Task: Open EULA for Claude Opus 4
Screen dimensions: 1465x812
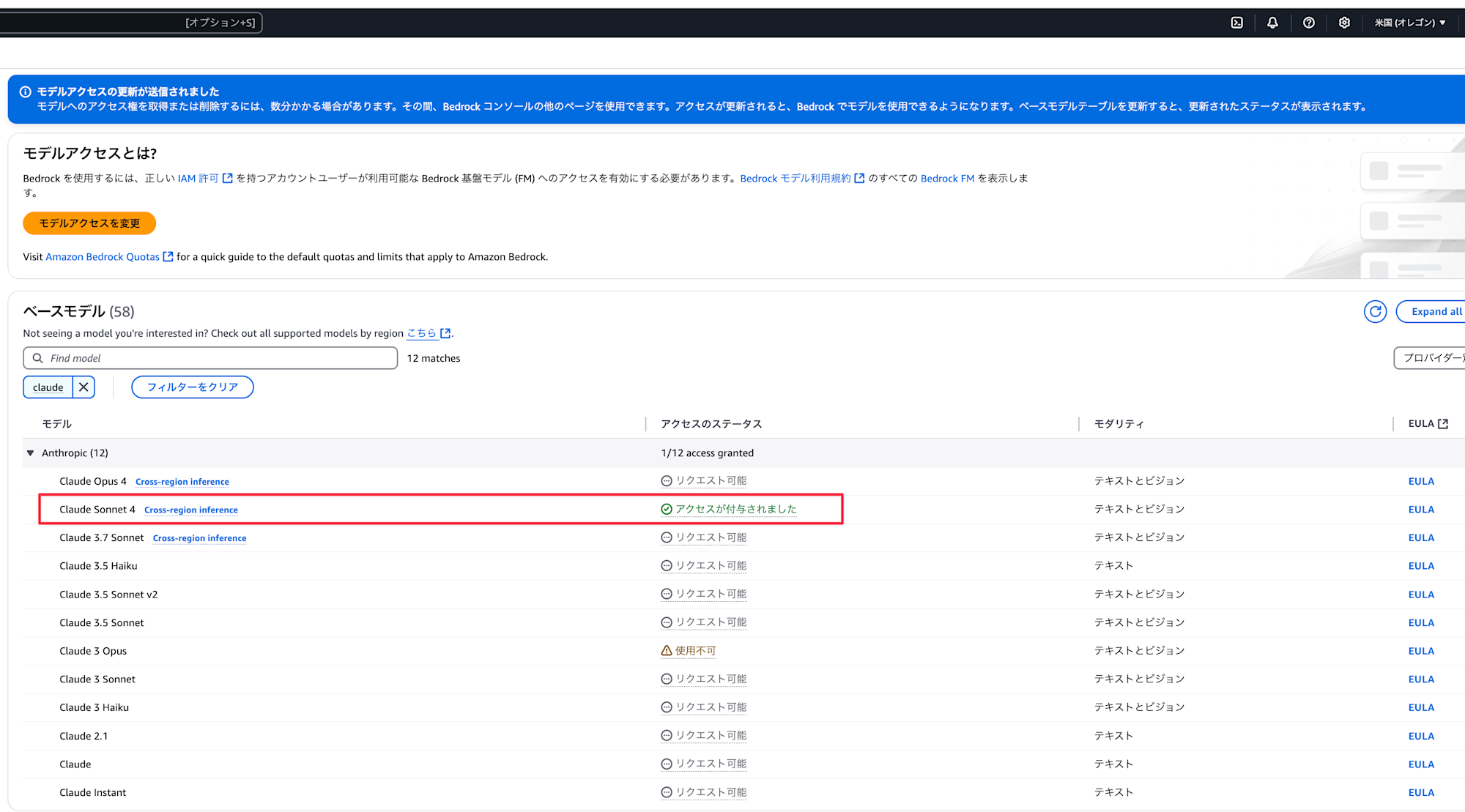Action: (1421, 482)
